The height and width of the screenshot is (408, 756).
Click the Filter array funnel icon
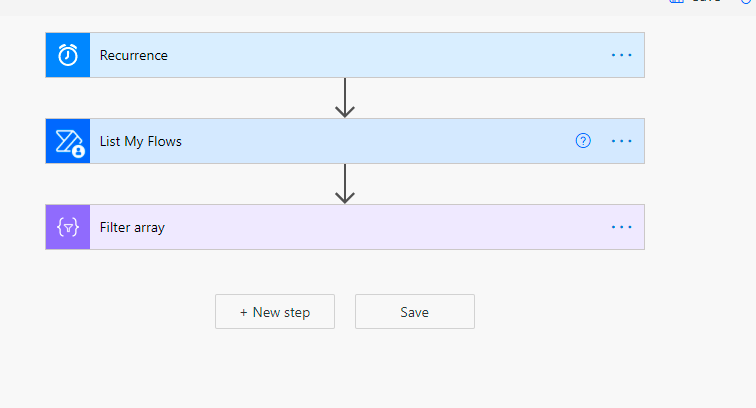[x=68, y=227]
